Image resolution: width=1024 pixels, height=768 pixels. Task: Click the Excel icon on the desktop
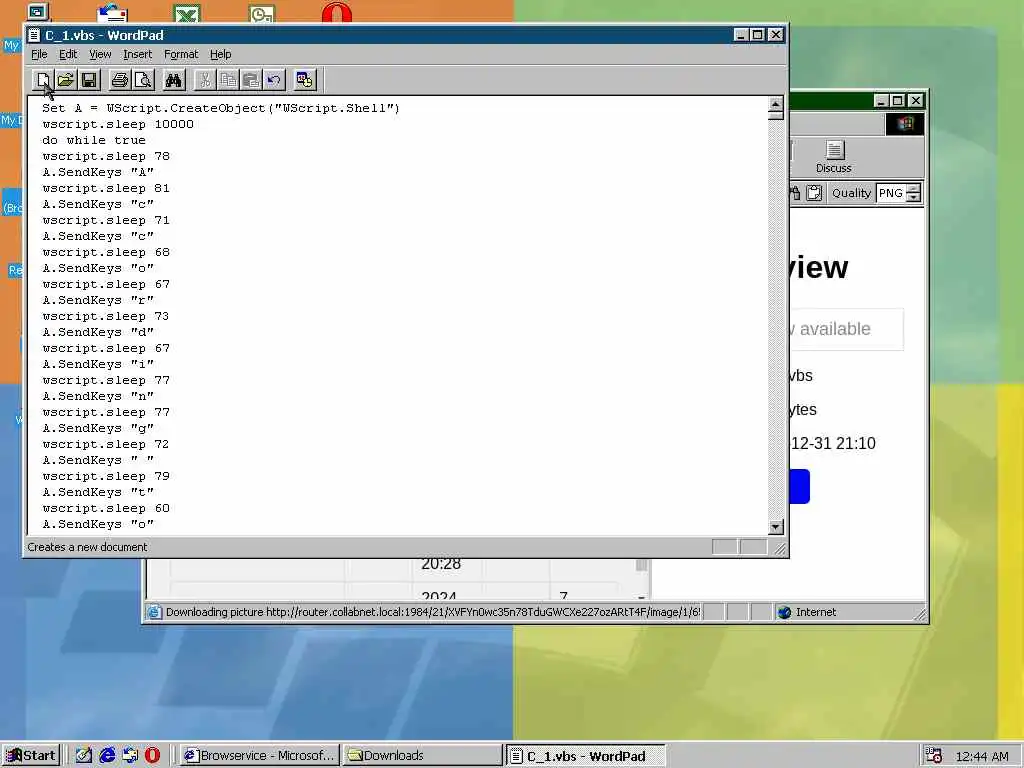(187, 13)
